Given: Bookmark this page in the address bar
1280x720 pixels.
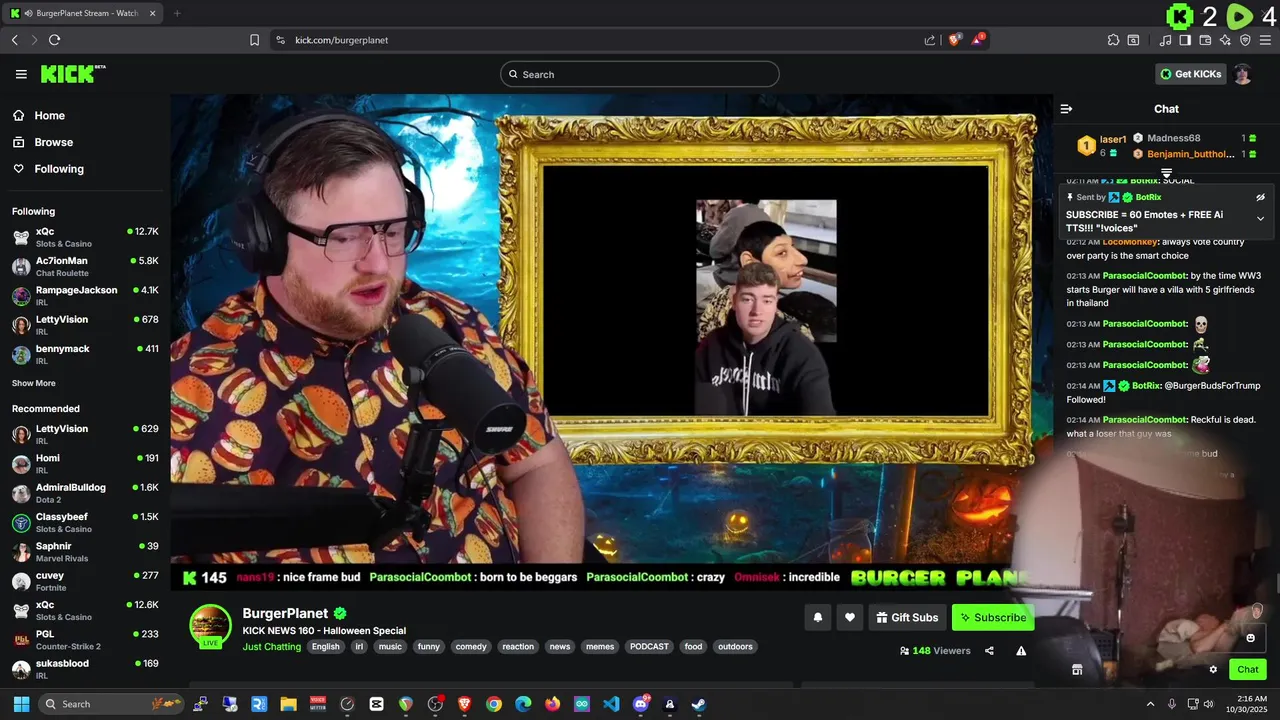Looking at the screenshot, I should (x=254, y=40).
